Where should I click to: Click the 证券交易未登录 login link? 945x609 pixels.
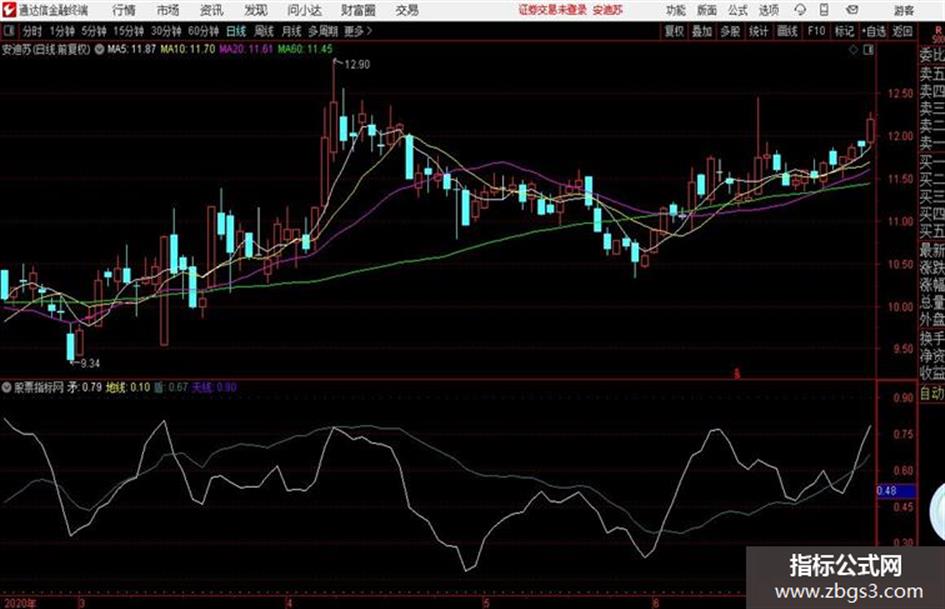pyautogui.click(x=553, y=10)
